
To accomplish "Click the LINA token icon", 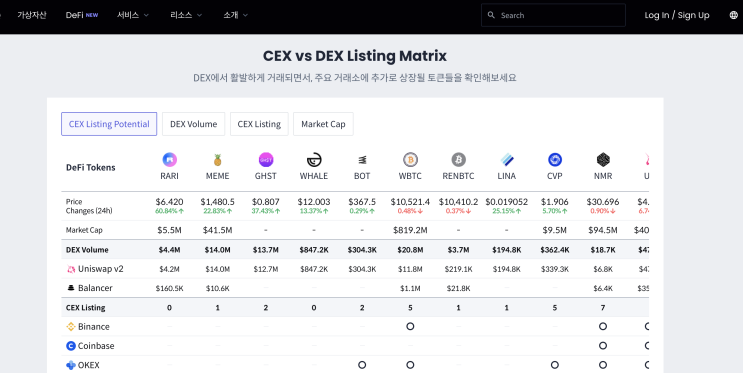I will pyautogui.click(x=507, y=160).
